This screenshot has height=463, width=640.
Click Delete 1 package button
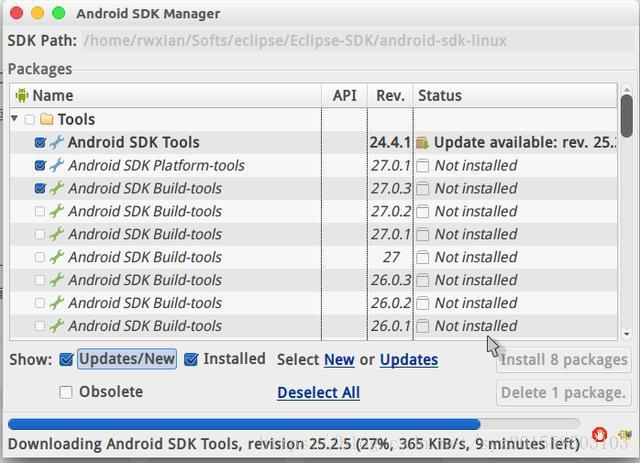click(x=564, y=393)
